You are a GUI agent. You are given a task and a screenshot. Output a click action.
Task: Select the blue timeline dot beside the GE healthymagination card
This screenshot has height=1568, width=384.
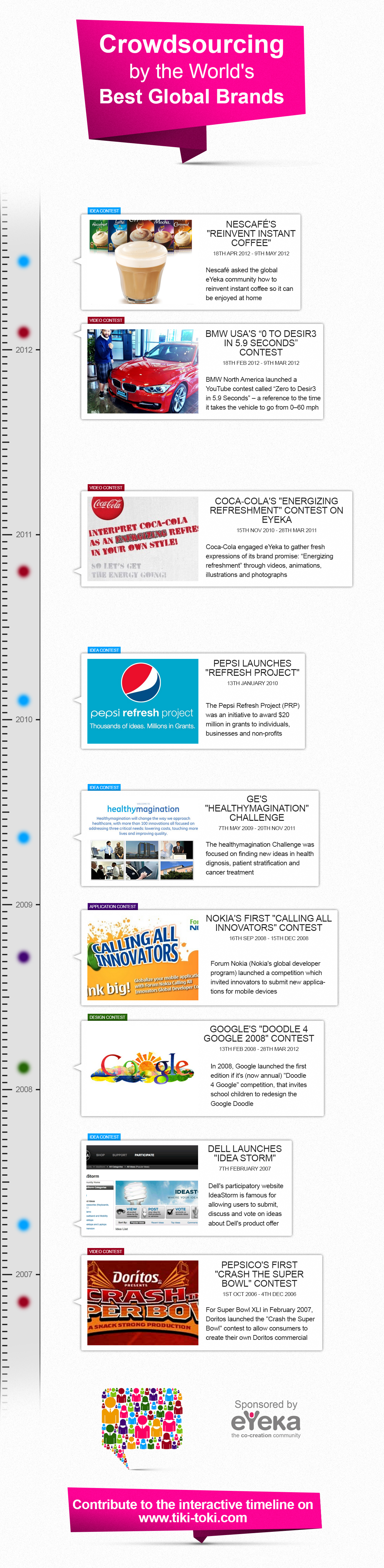point(24,837)
